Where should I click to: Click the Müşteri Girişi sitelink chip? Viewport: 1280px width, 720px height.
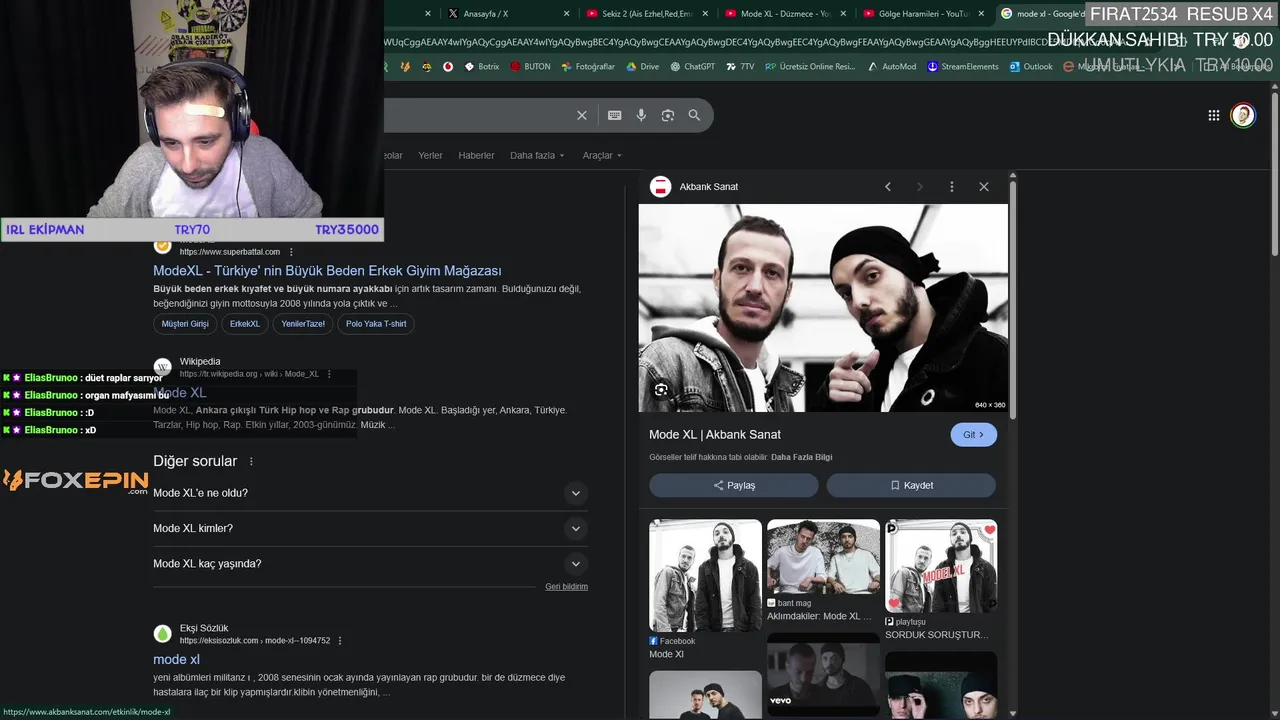[185, 324]
